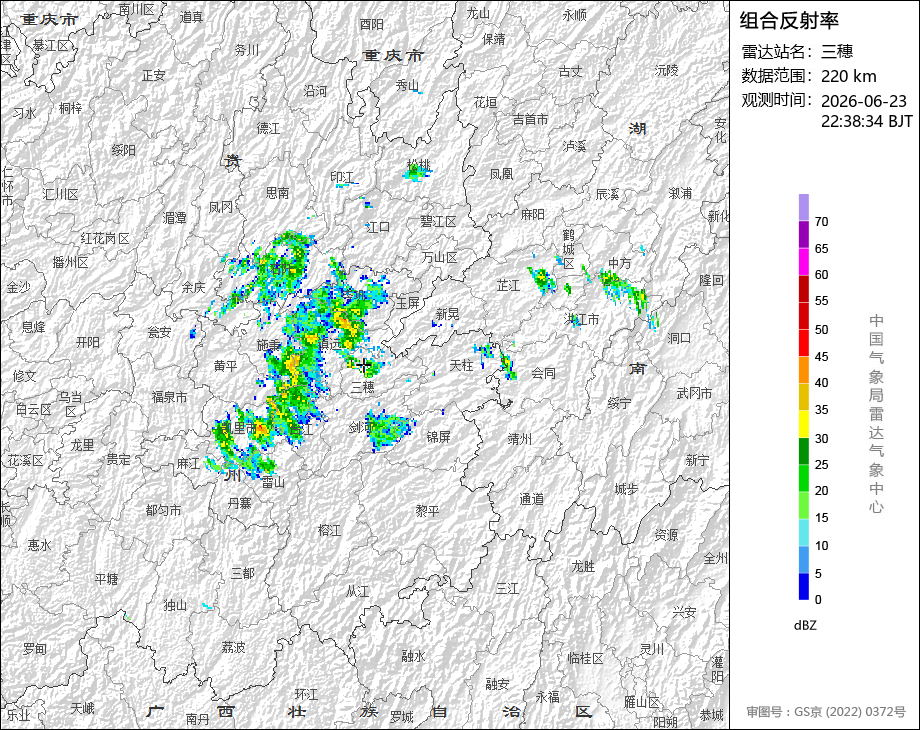Viewport: 920px width, 730px height.
Task: Click the 印江 county label
Action: (342, 177)
